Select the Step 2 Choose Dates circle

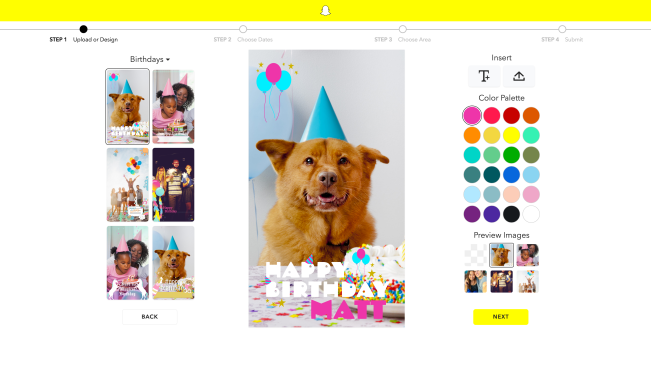point(243,29)
